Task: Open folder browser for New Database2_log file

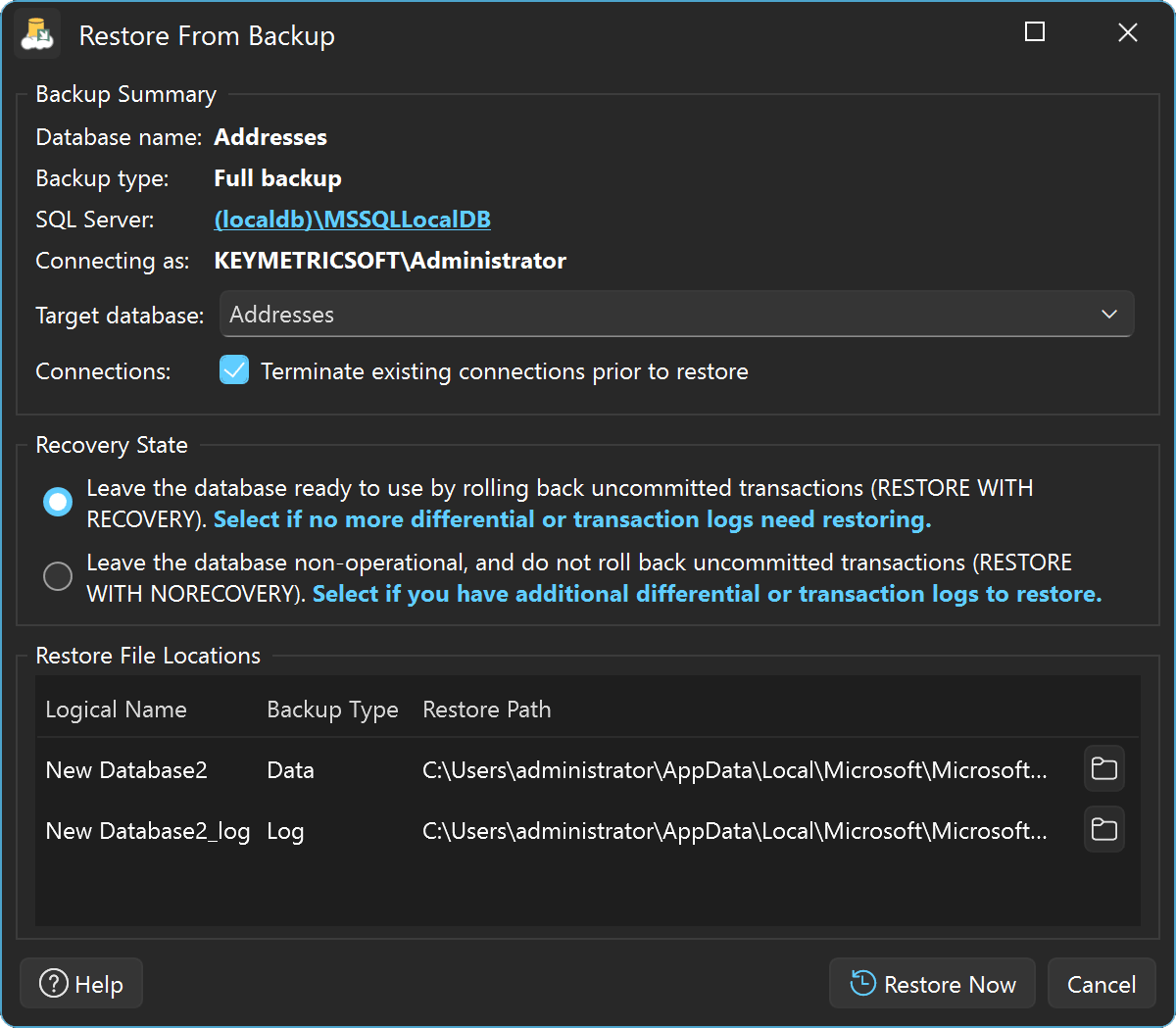Action: point(1103,830)
